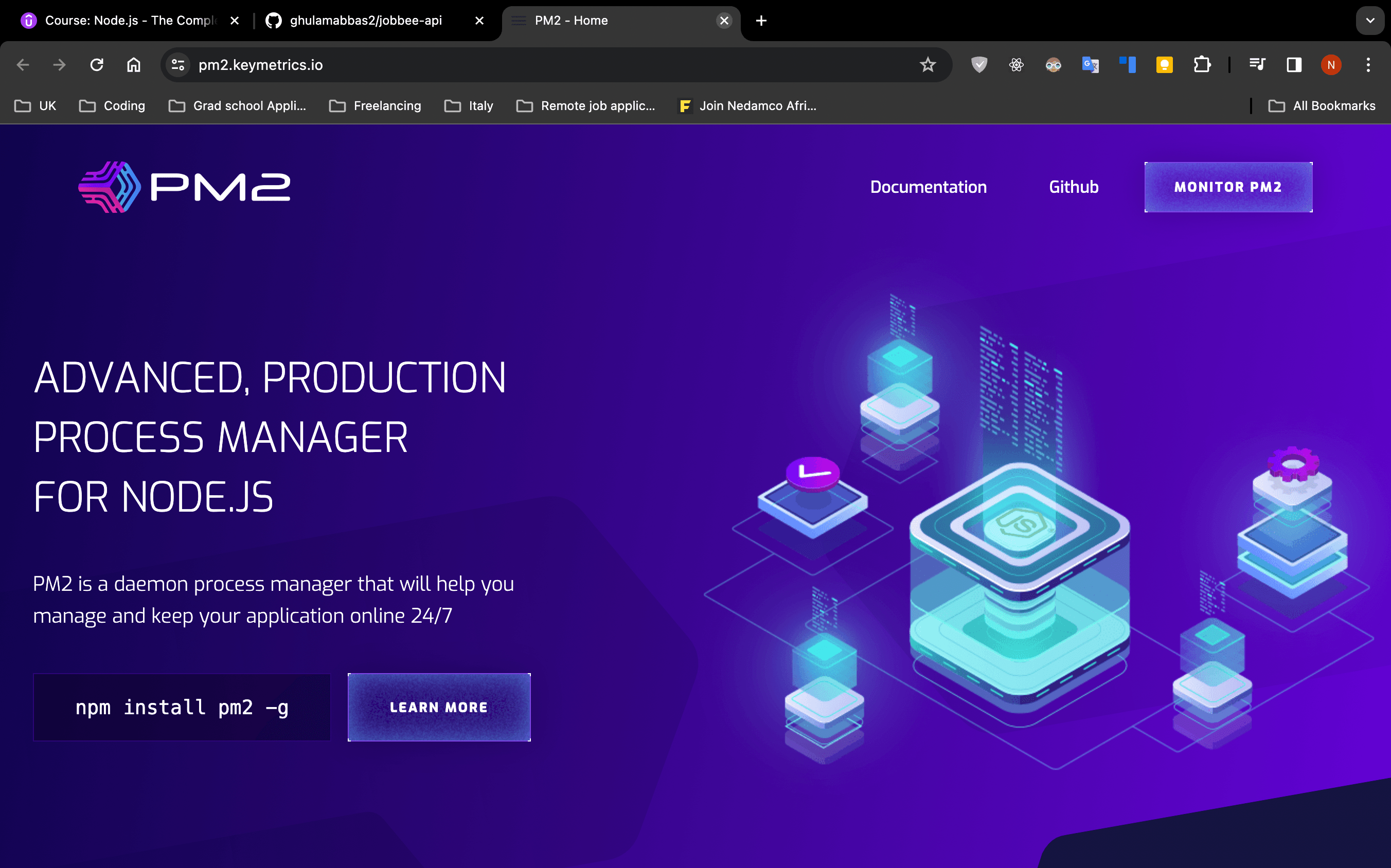Open the shield privacy extension

tap(979, 65)
